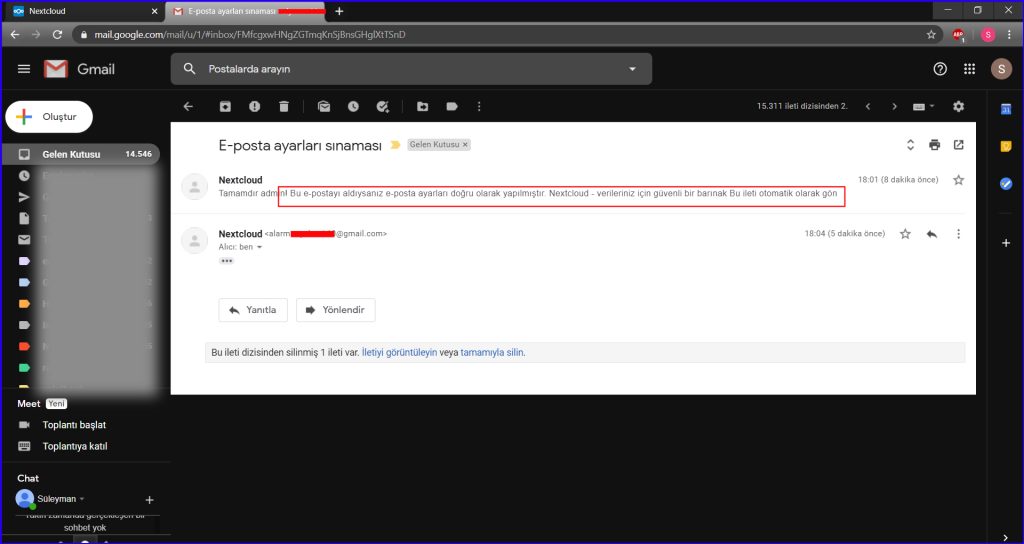Remove the Gelen Kutusu label
Image resolution: width=1024 pixels, height=544 pixels.
pyautogui.click(x=466, y=145)
